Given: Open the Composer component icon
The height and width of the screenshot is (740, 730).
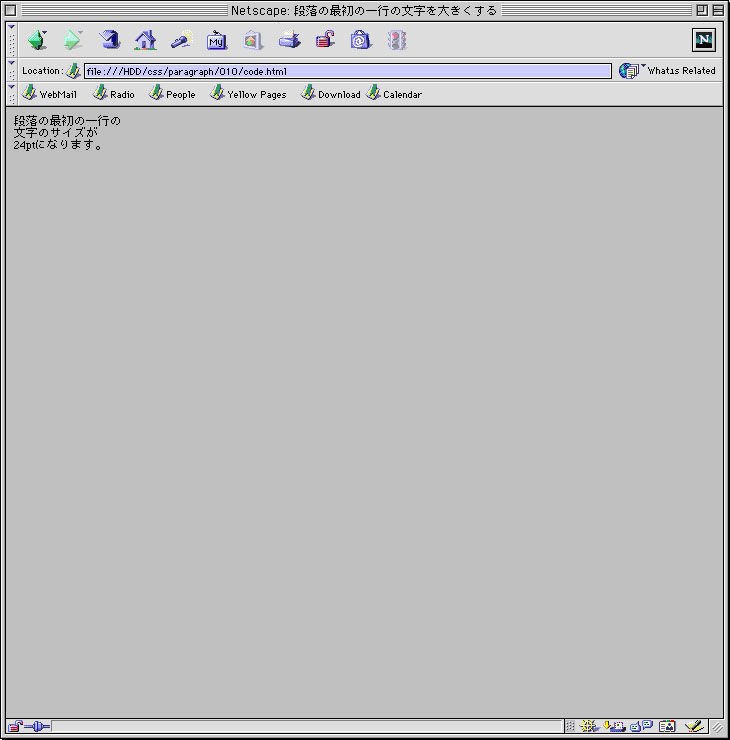Looking at the screenshot, I should [x=694, y=726].
